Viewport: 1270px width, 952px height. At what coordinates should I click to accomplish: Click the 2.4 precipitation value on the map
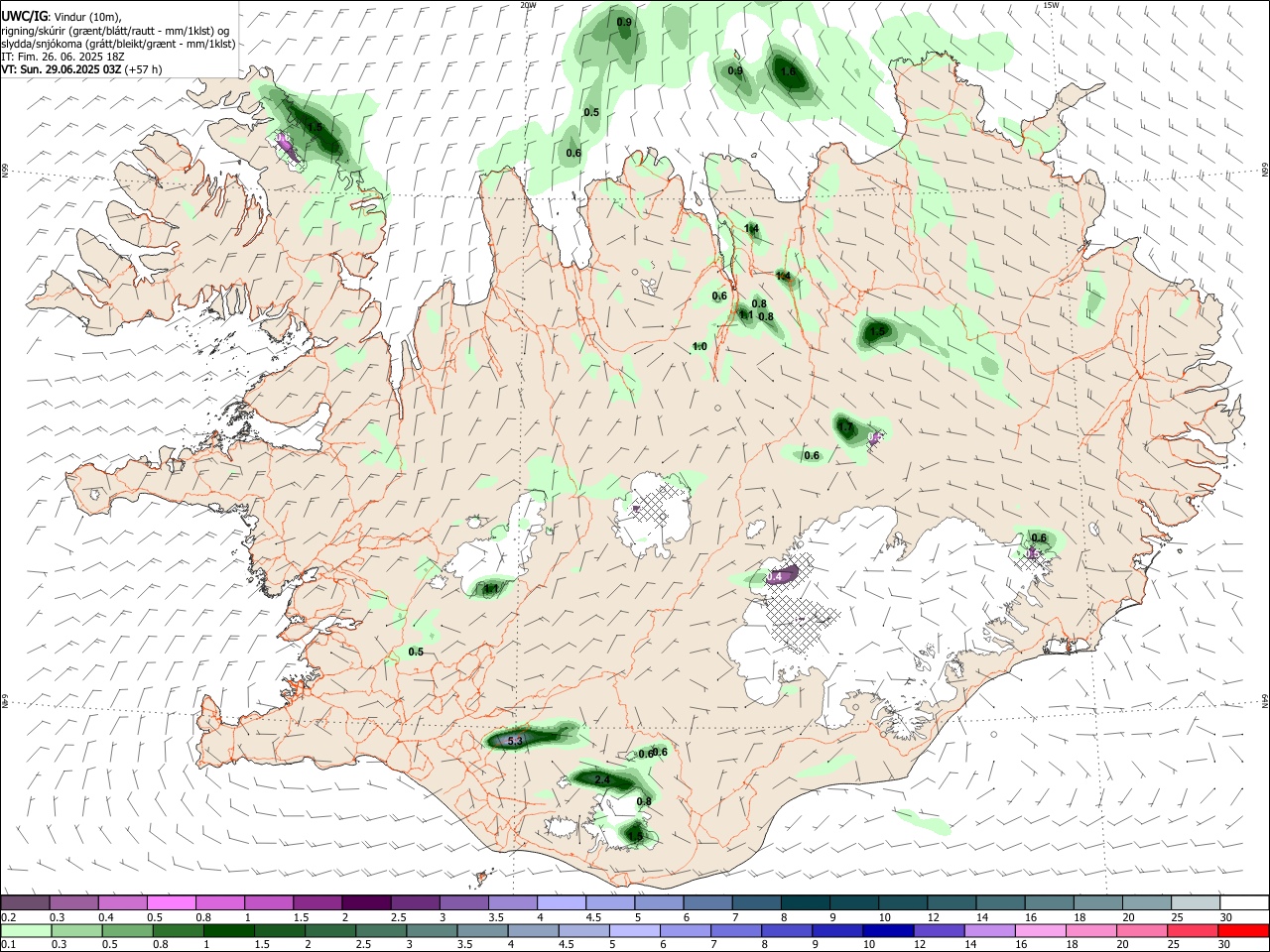point(602,779)
